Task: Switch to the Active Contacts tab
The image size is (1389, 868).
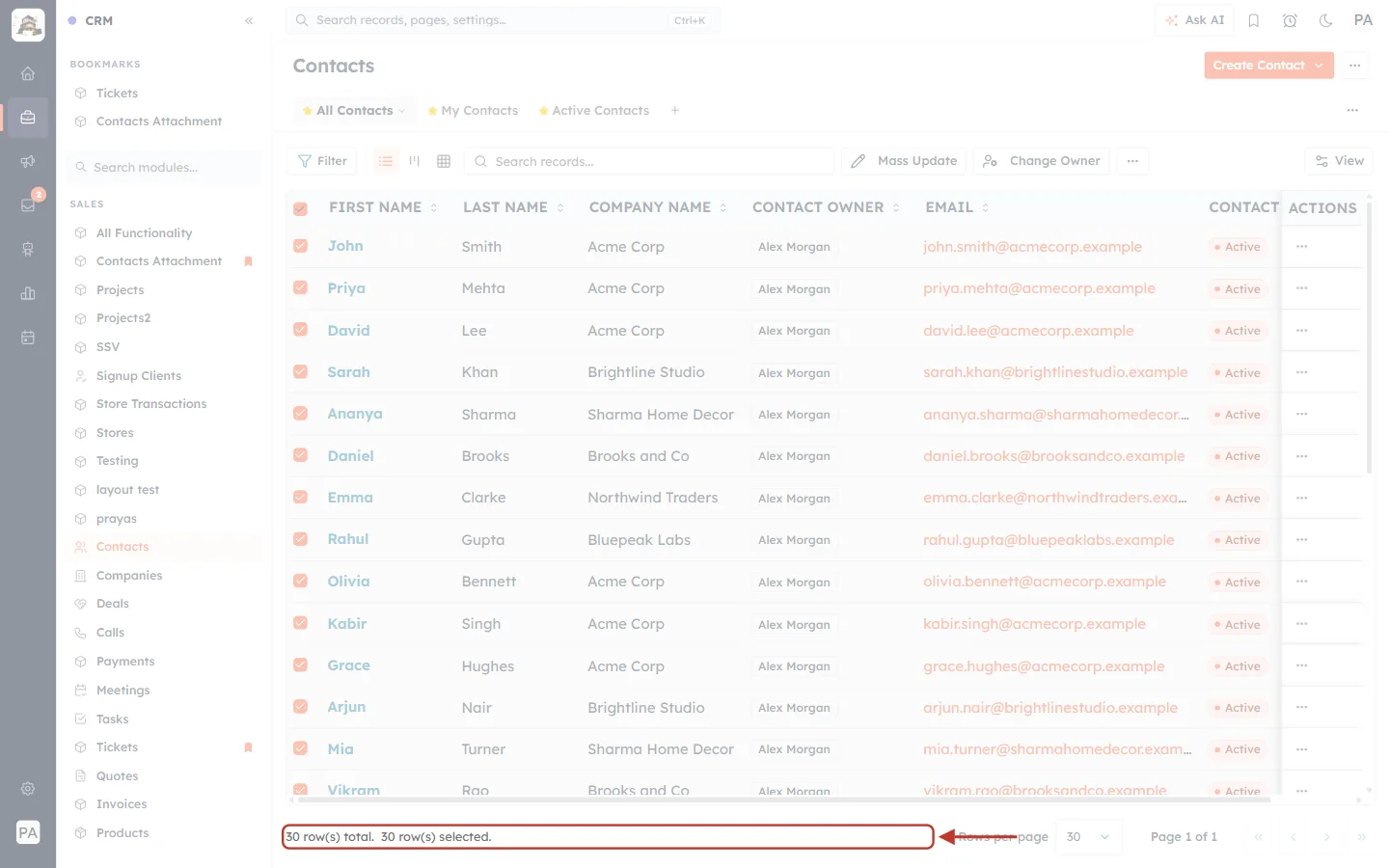Action: pos(593,111)
